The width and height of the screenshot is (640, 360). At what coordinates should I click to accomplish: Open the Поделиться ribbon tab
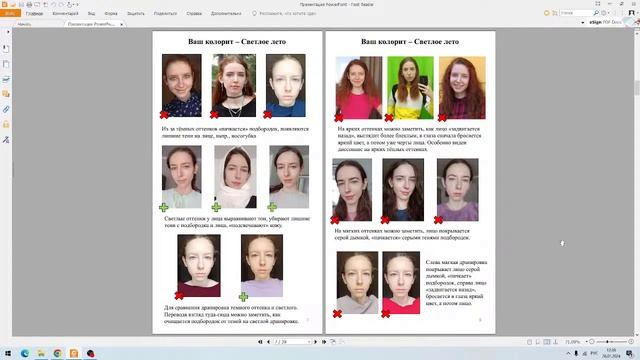click(165, 13)
